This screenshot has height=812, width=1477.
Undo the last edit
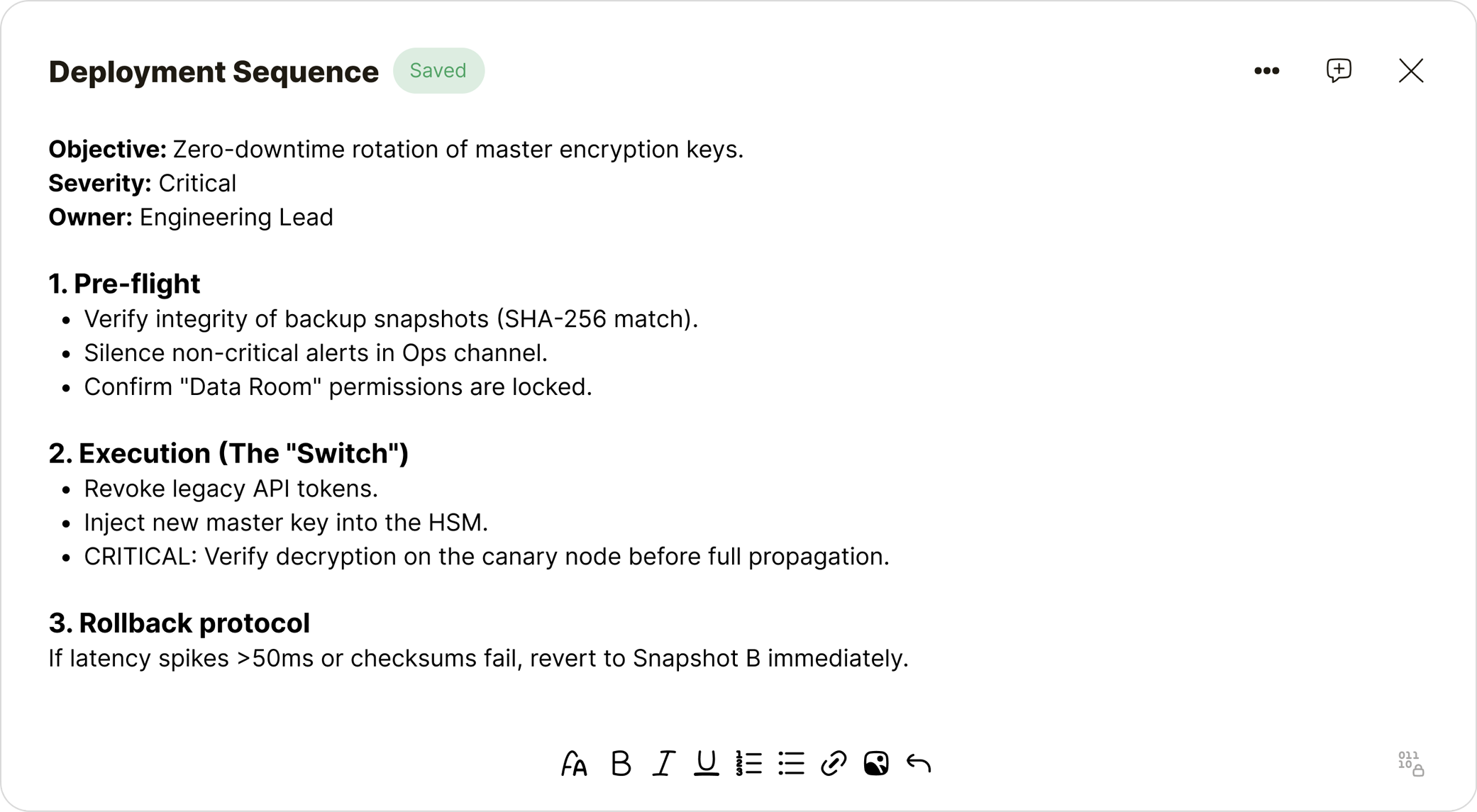tap(919, 764)
